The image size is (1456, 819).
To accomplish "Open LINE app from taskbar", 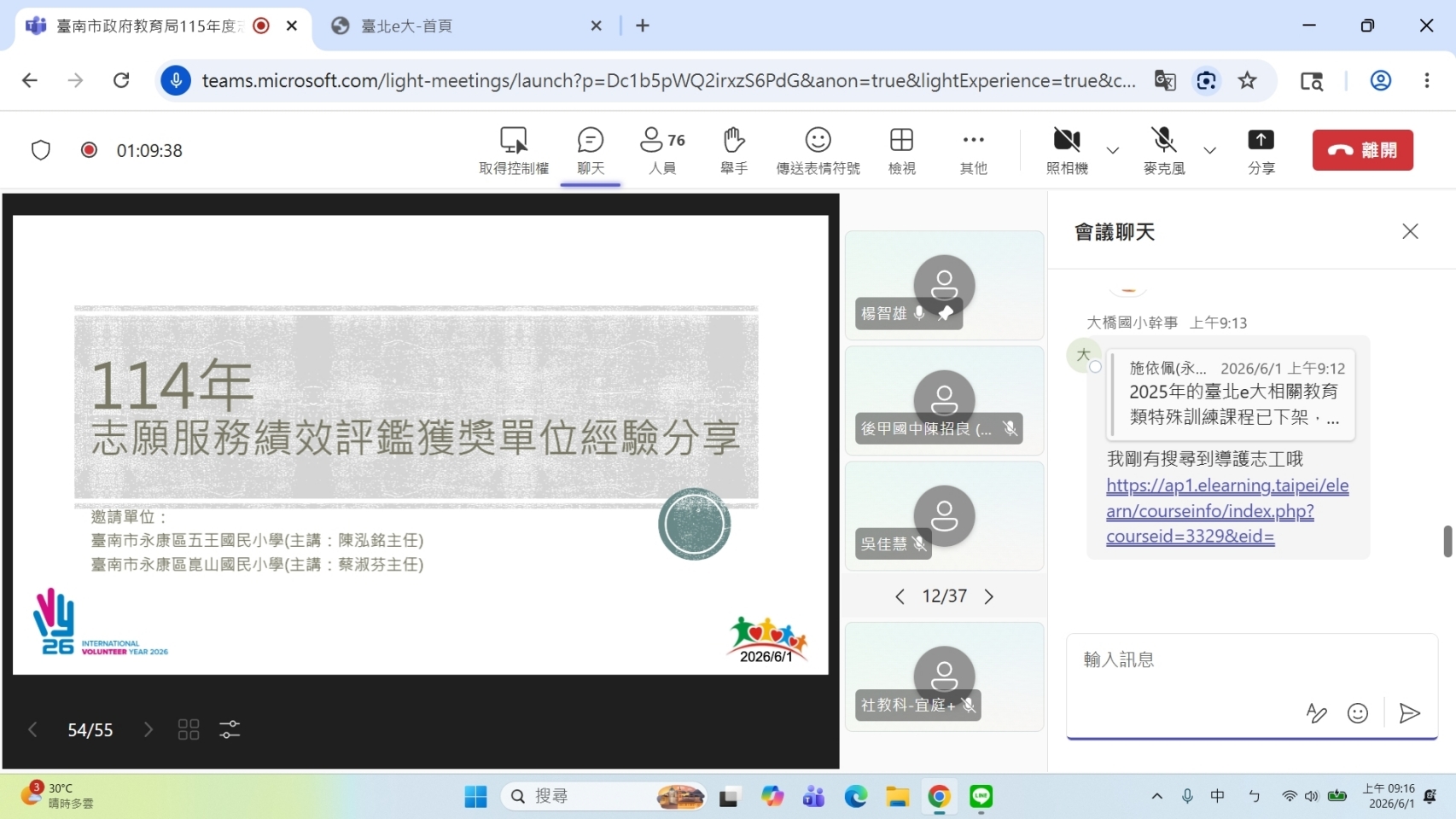I will click(981, 796).
